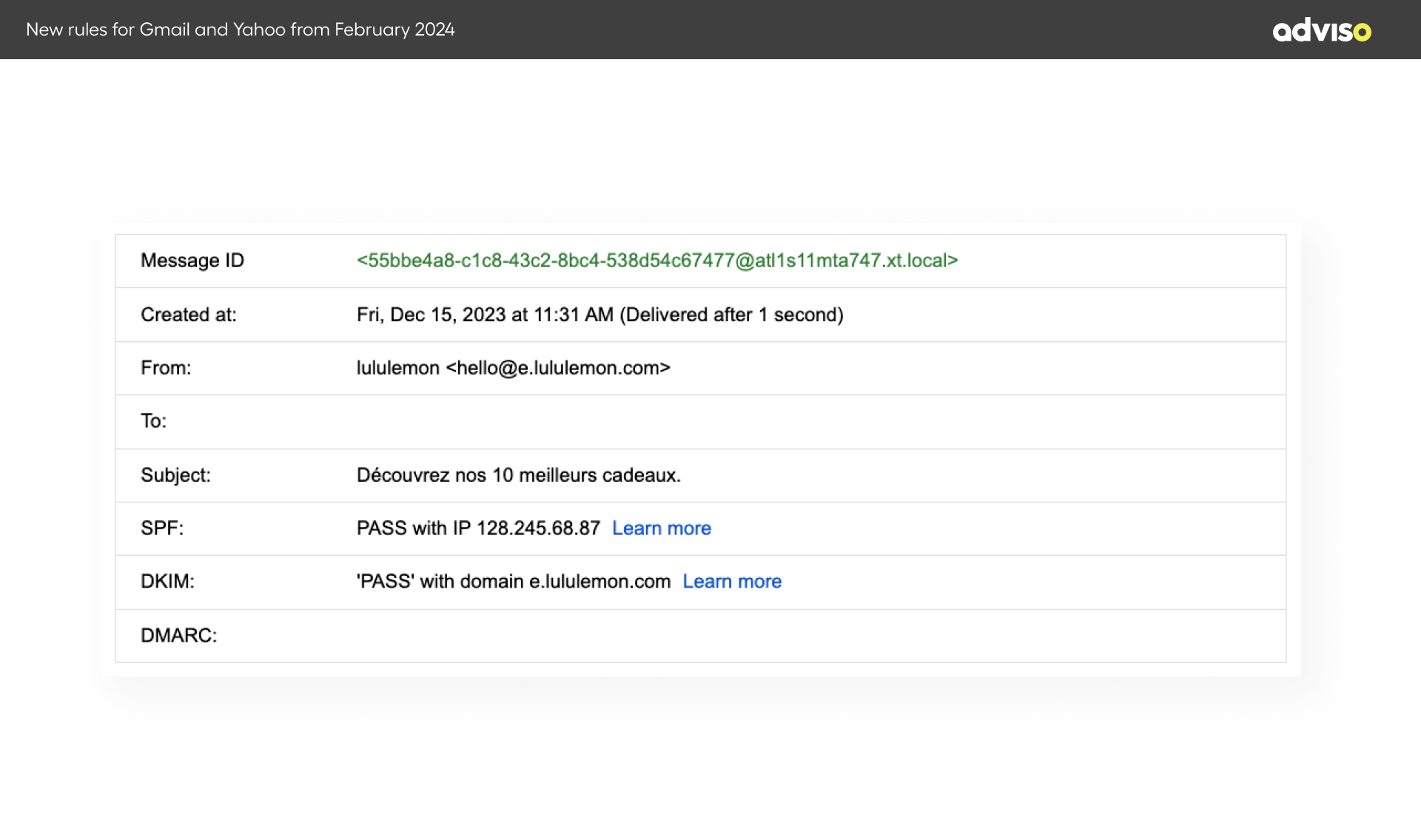
Task: Click the Subject label
Action: point(175,475)
